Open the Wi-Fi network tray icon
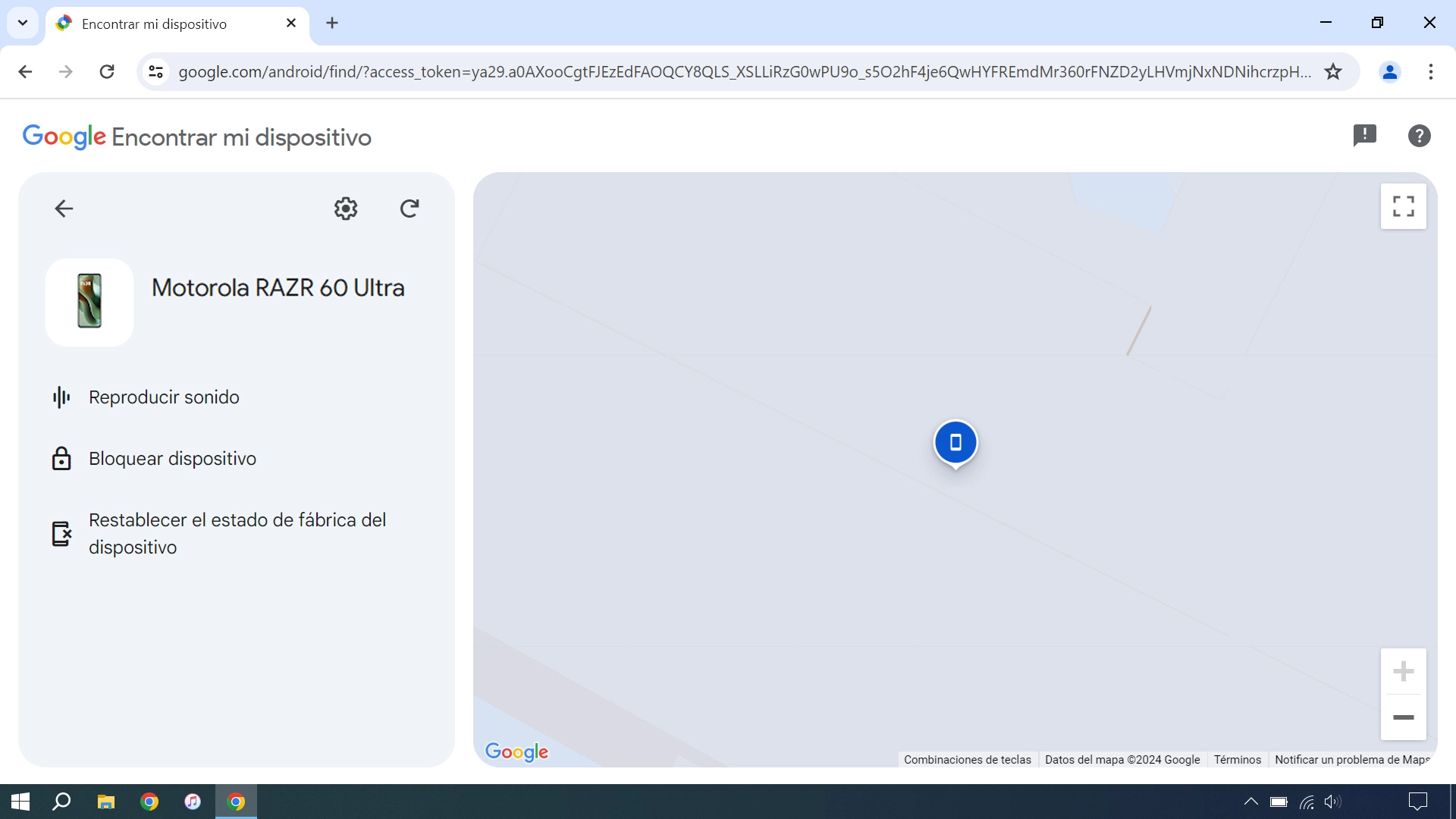Screen dimensions: 1456x819 point(1307,802)
